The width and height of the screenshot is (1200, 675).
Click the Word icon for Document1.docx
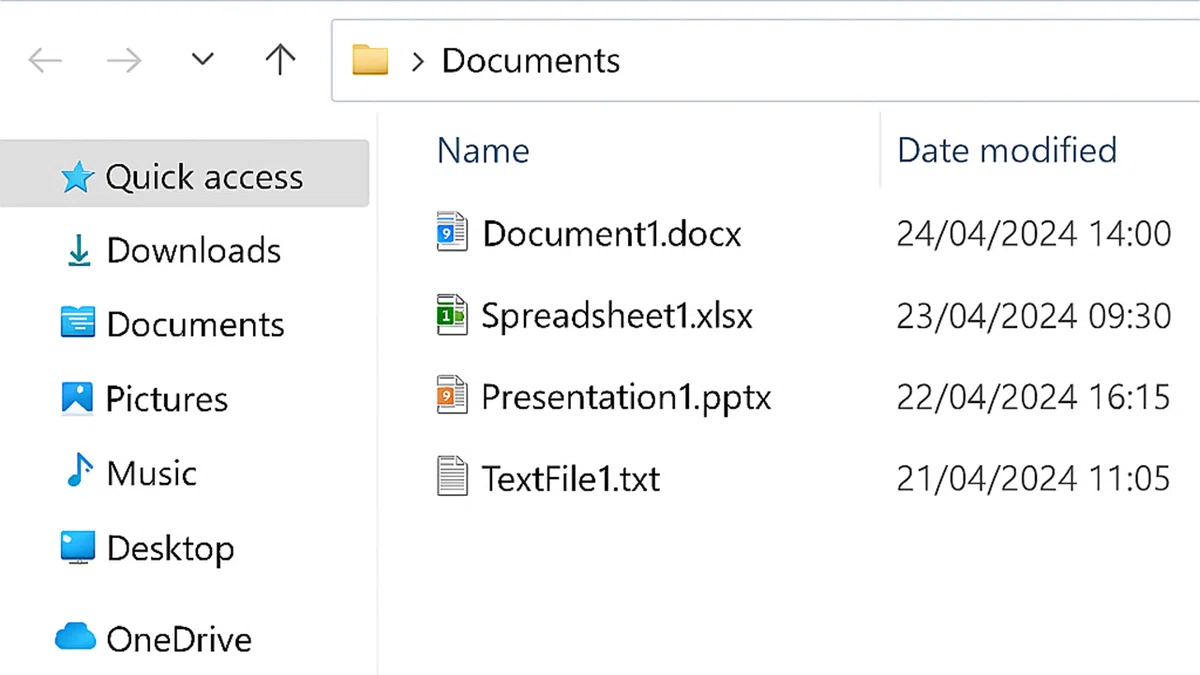452,232
